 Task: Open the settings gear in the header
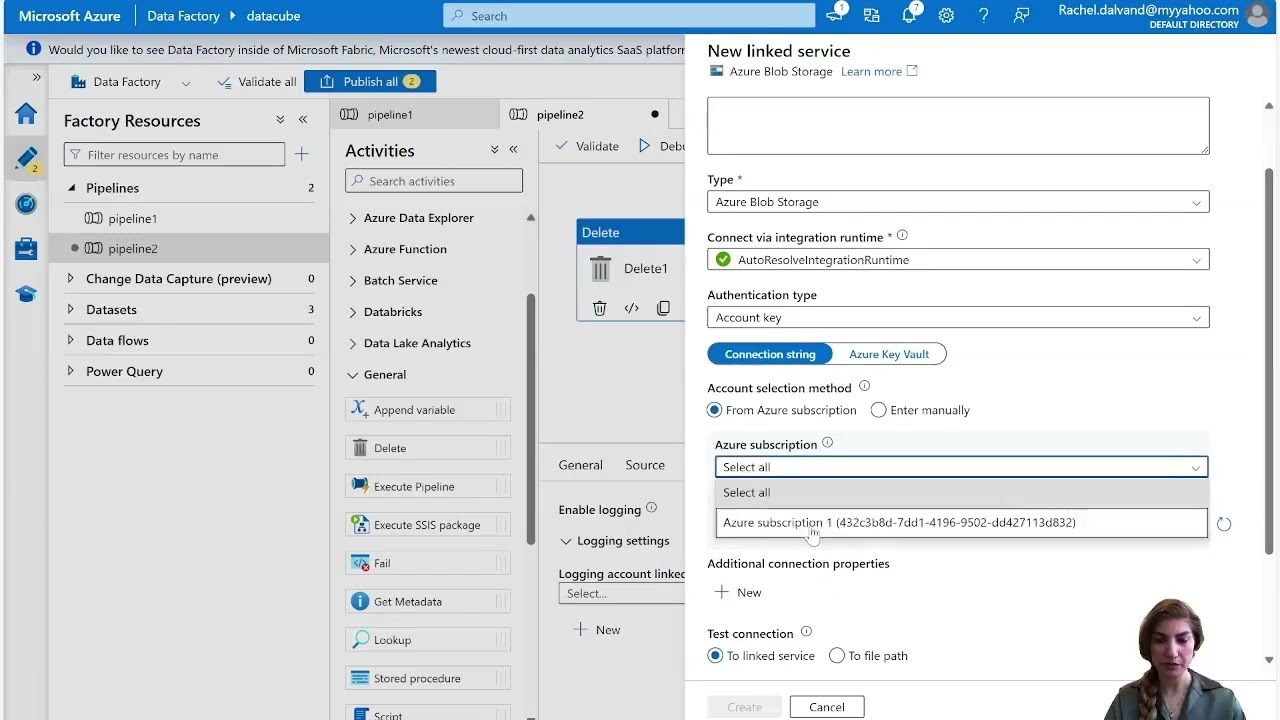pyautogui.click(x=946, y=16)
